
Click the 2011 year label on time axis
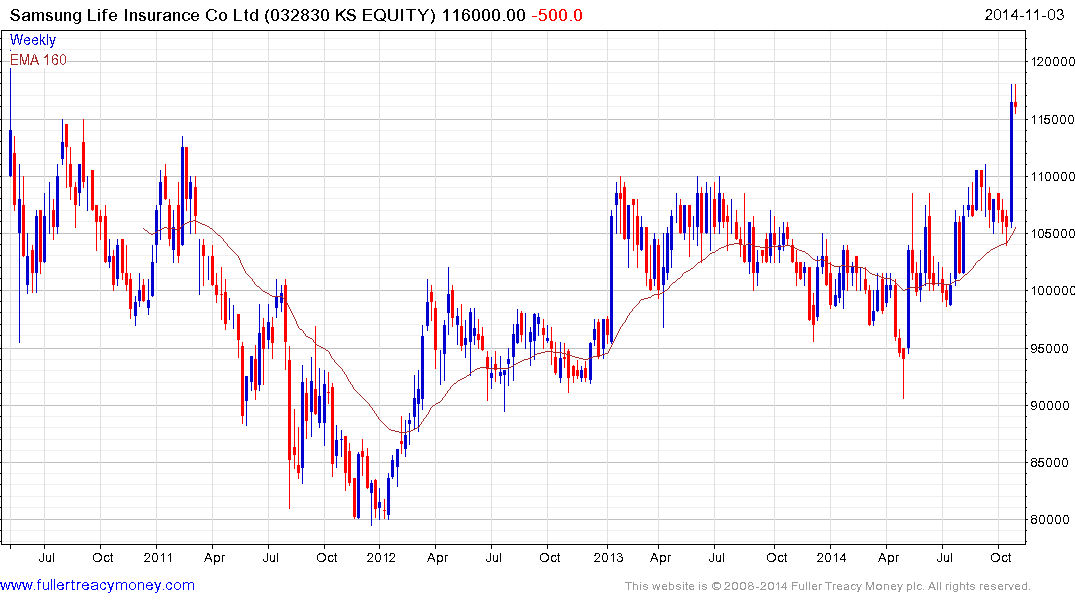[x=158, y=557]
